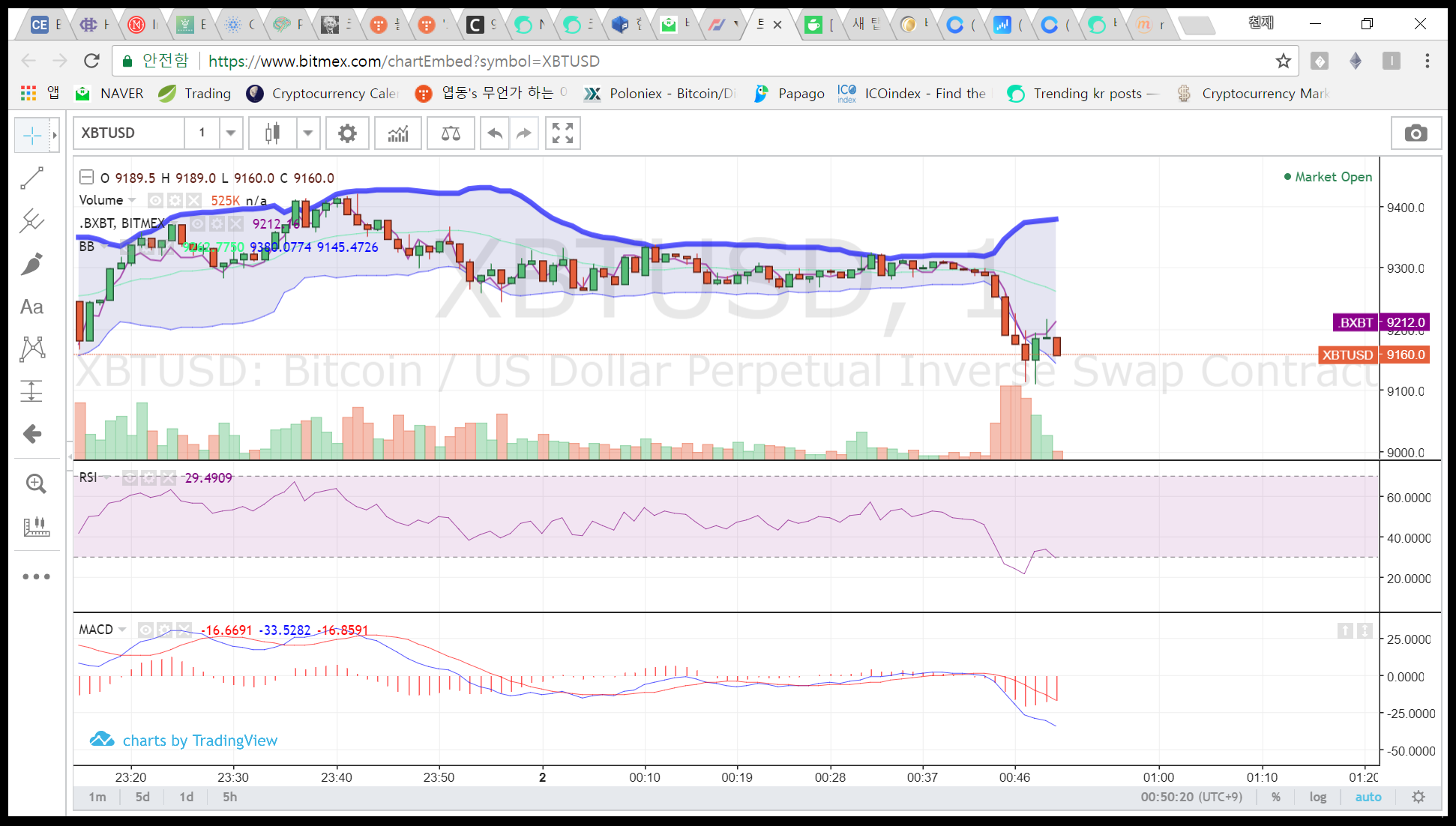Viewport: 1456px width, 826px height.
Task: Select the measure ruler tool in sidebar
Action: pyautogui.click(x=36, y=526)
